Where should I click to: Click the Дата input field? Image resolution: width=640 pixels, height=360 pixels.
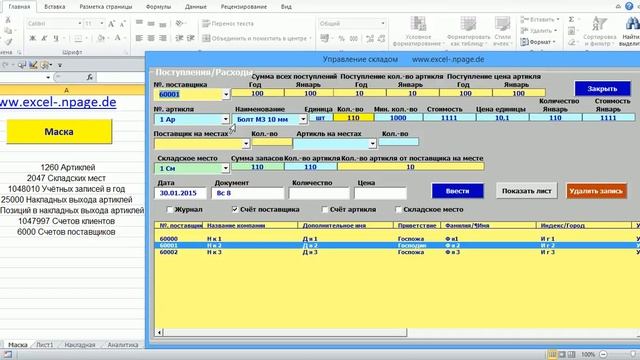click(x=180, y=193)
